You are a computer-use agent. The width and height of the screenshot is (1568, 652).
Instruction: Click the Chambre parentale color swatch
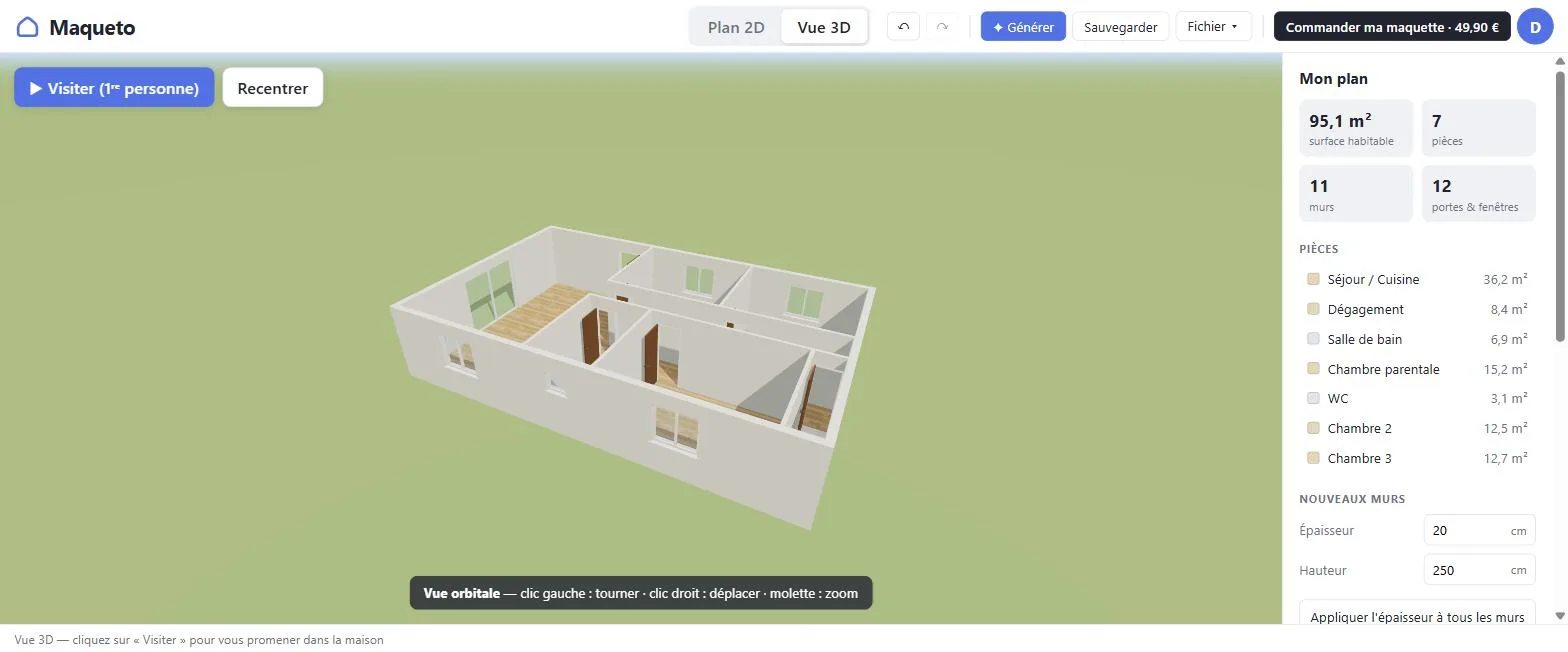tap(1313, 369)
